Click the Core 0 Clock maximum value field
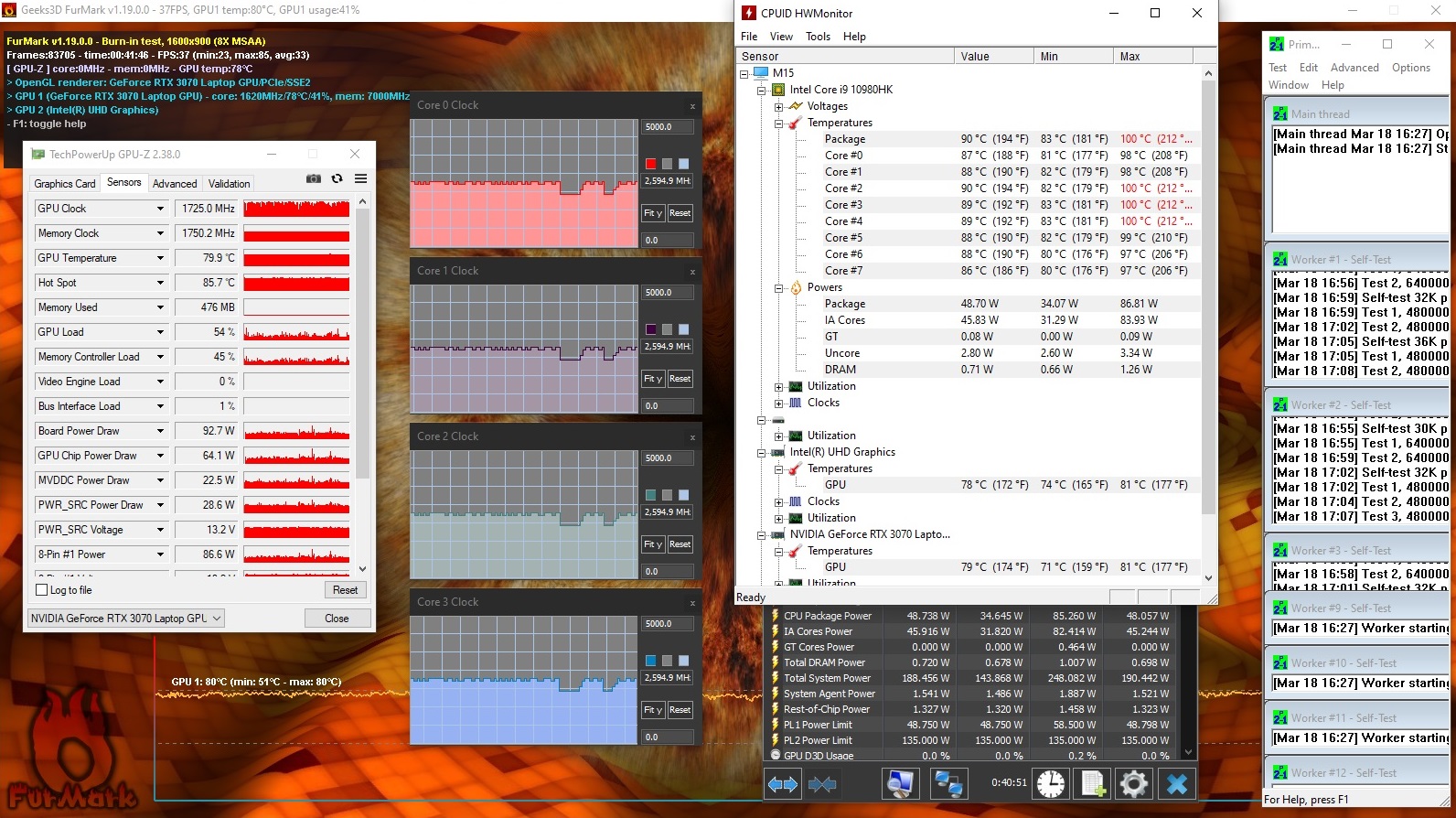The height and width of the screenshot is (818, 1456). [x=668, y=127]
